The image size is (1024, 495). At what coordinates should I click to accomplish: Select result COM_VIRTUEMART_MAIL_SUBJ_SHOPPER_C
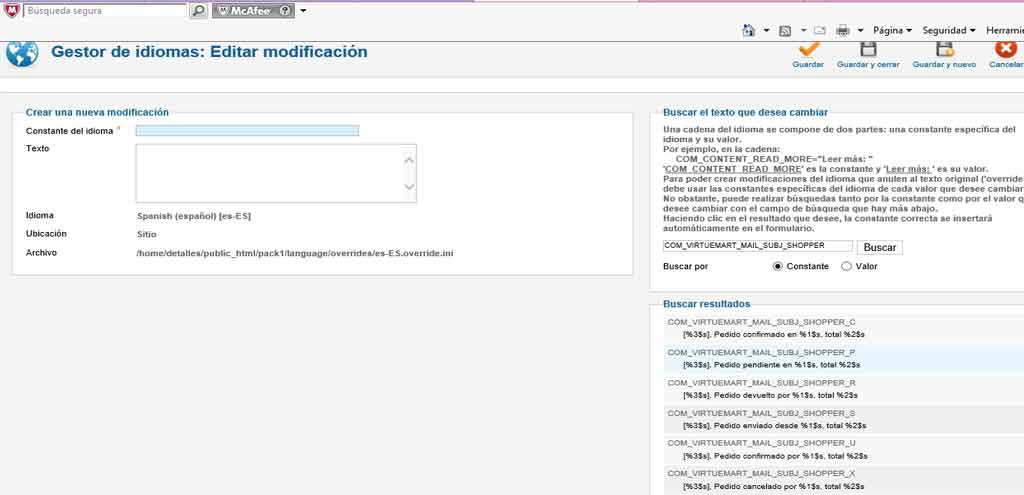pyautogui.click(x=761, y=321)
